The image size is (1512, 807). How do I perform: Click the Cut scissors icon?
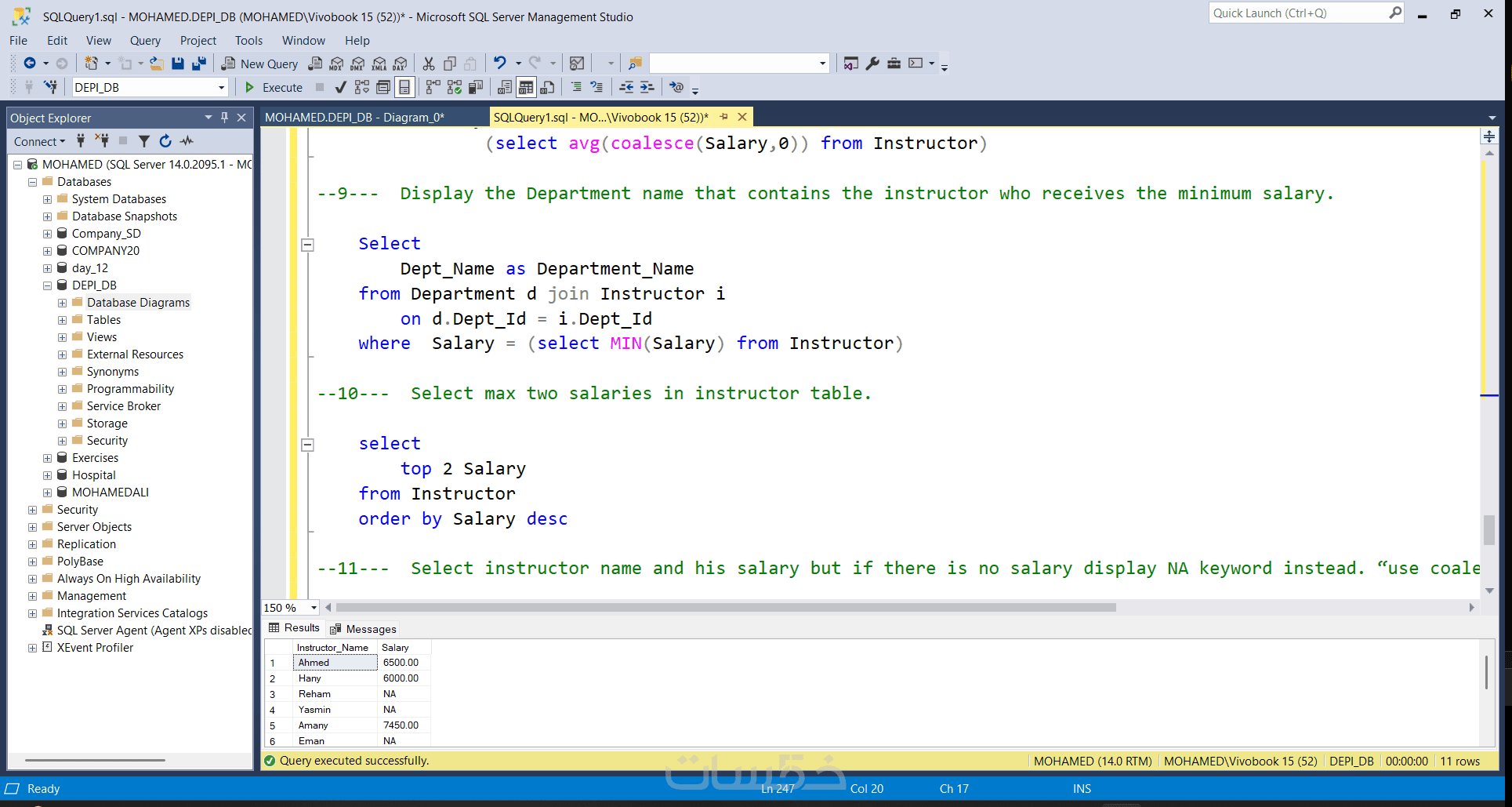point(429,64)
